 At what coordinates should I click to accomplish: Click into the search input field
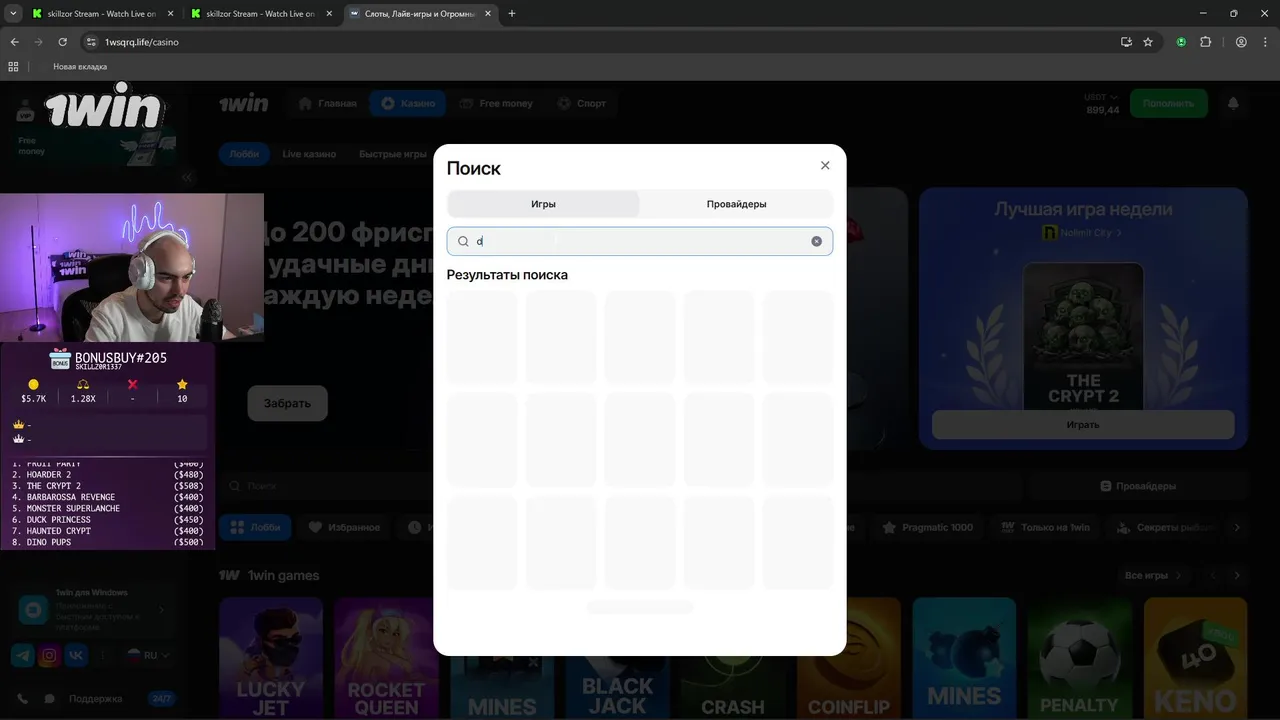point(640,241)
